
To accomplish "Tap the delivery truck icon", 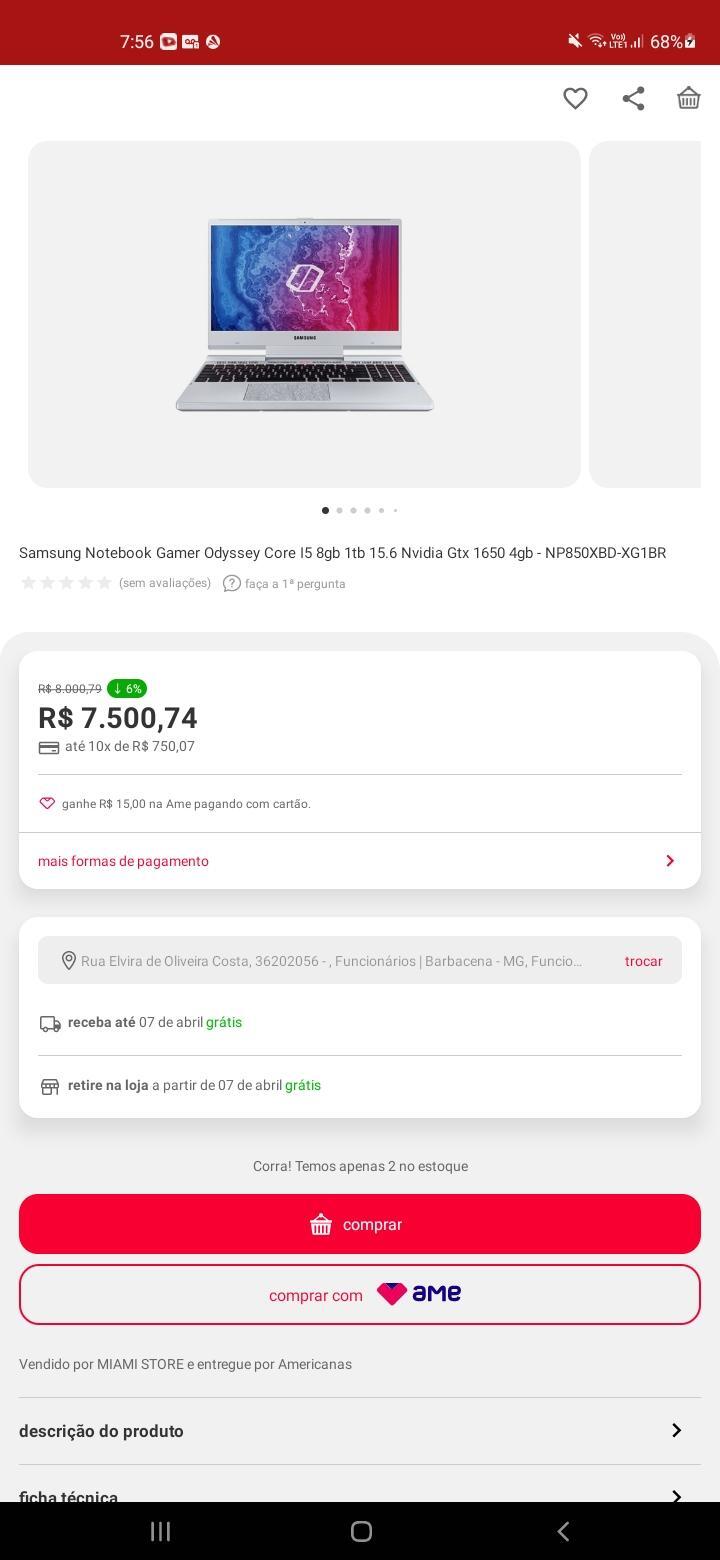I will pos(50,1023).
